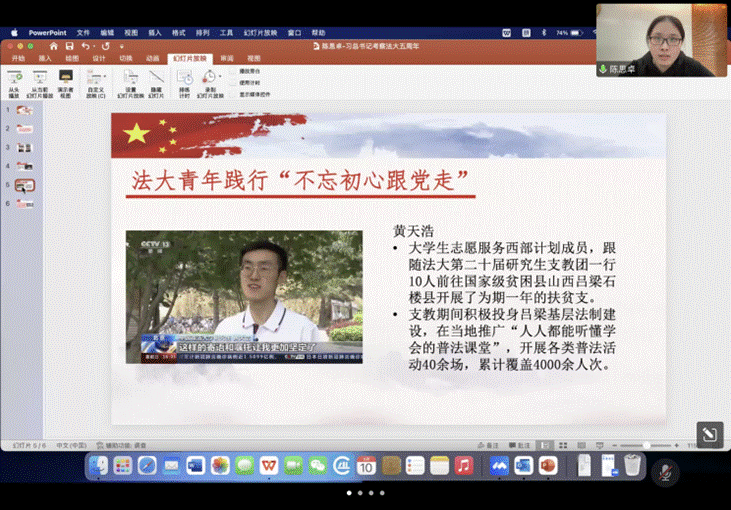This screenshot has height=510, width=731.
Task: Open quick access toolbar customize dropdown
Action: (x=120, y=46)
